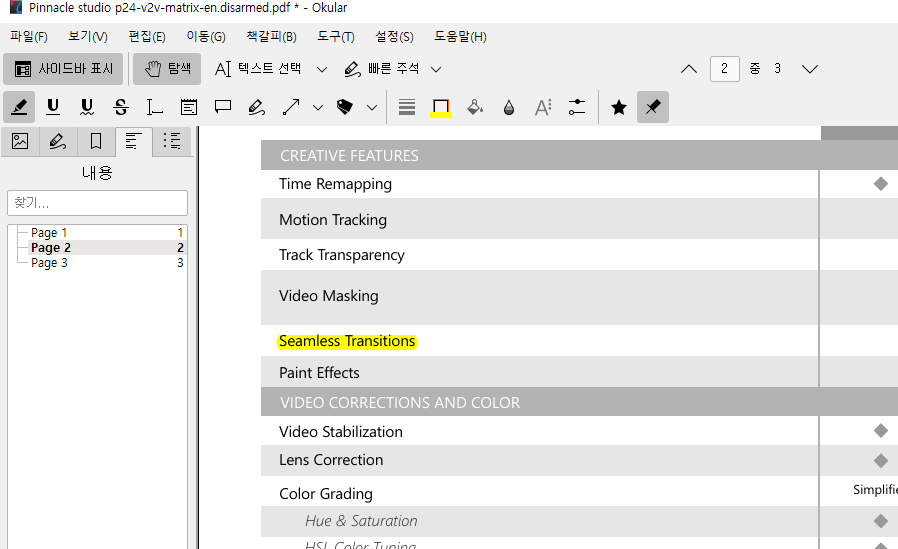898x549 pixels.
Task: Open the quick annotations dropdown arrow
Action: tap(436, 70)
